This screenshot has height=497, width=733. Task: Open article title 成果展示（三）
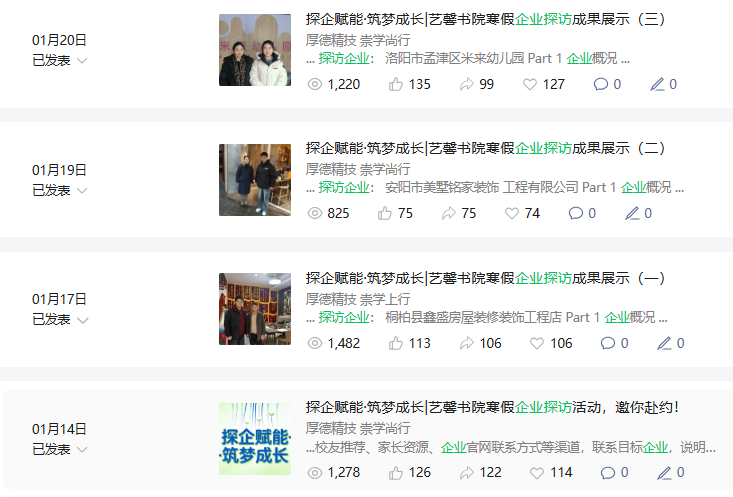tap(486, 19)
